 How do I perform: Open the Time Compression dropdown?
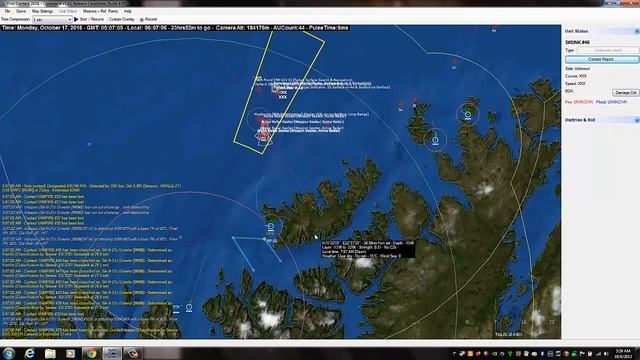52,19
